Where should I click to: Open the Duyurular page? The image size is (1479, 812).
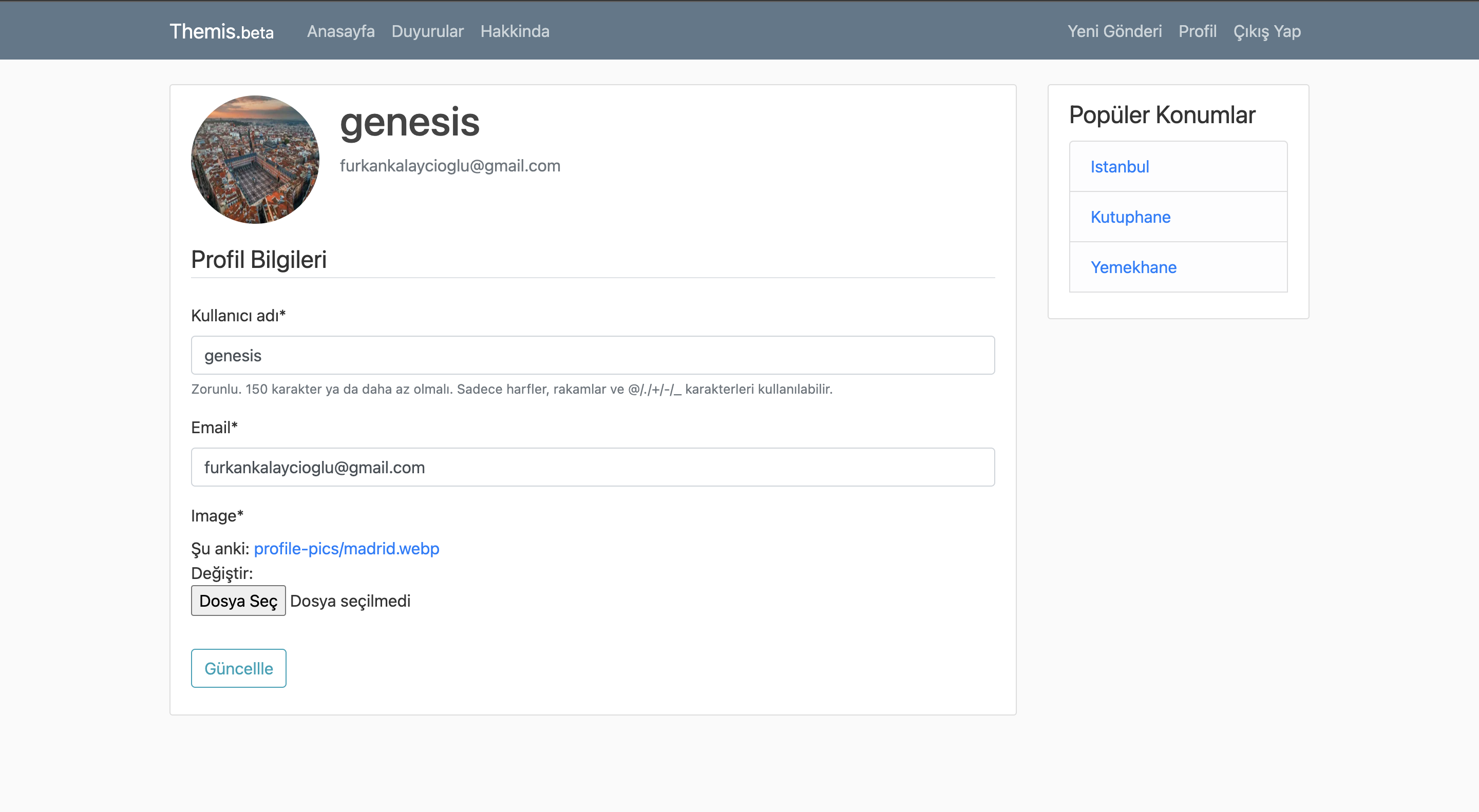pyautogui.click(x=427, y=31)
